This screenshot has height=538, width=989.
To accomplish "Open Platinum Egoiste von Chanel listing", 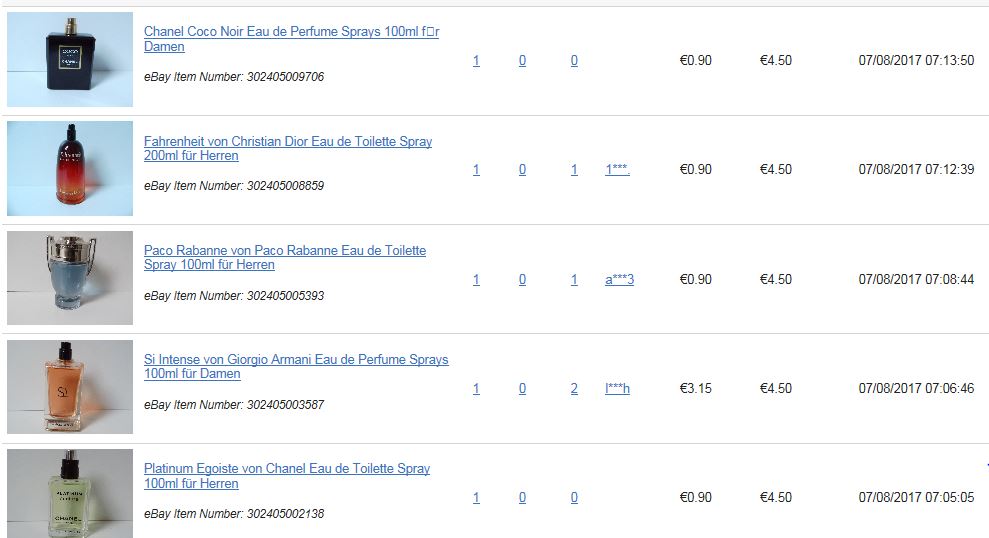I will click(287, 476).
